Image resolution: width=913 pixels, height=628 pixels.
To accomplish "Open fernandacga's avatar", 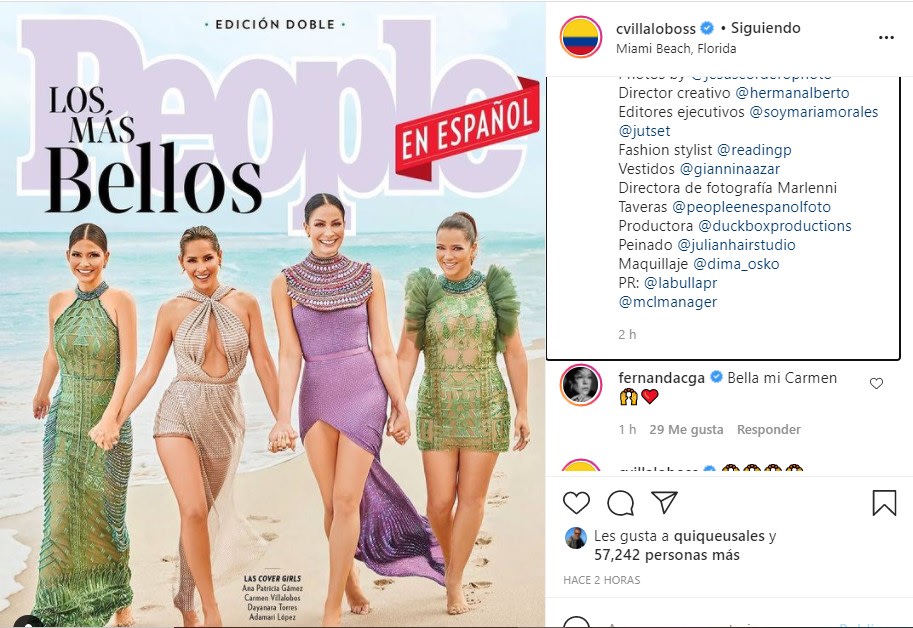I will tap(581, 385).
